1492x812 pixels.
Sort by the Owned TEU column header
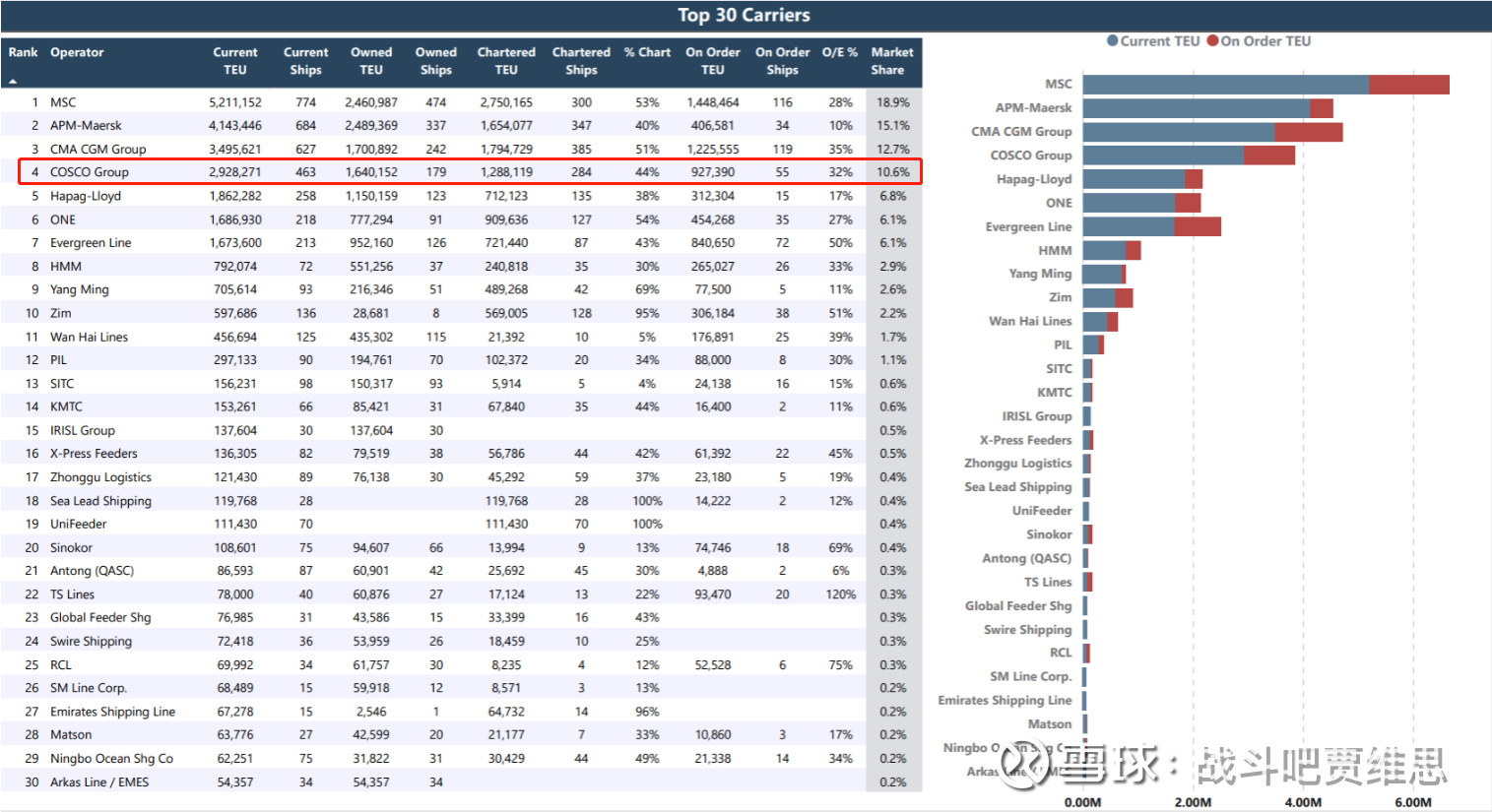tap(371, 61)
